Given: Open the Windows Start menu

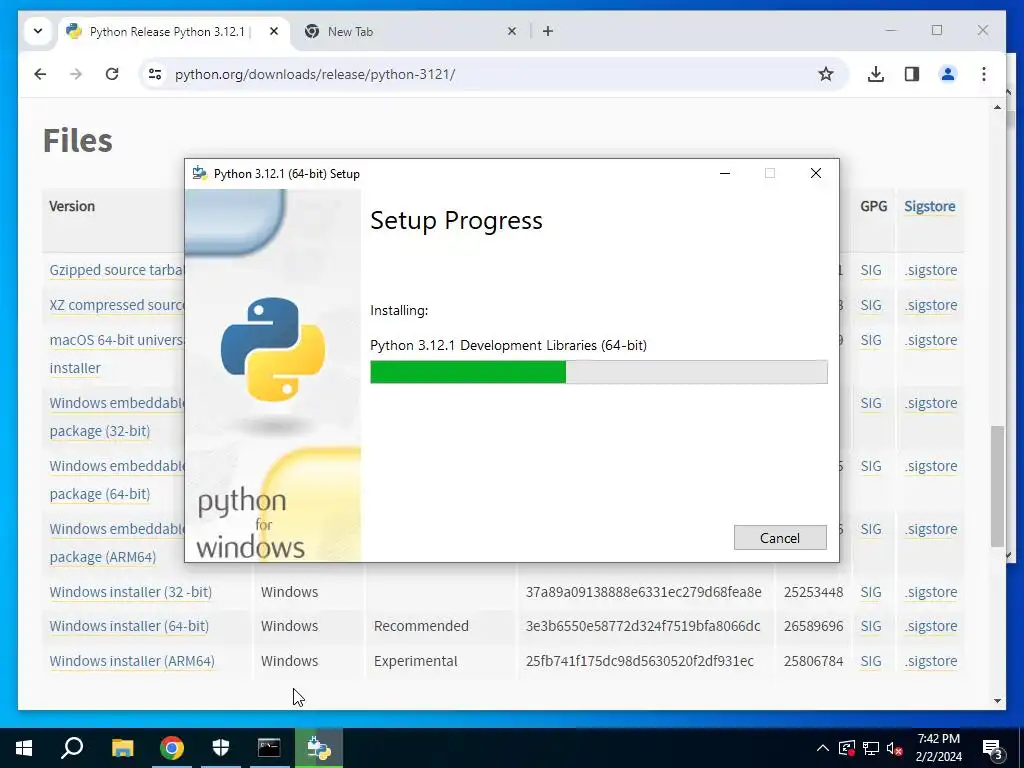Looking at the screenshot, I should 24,748.
